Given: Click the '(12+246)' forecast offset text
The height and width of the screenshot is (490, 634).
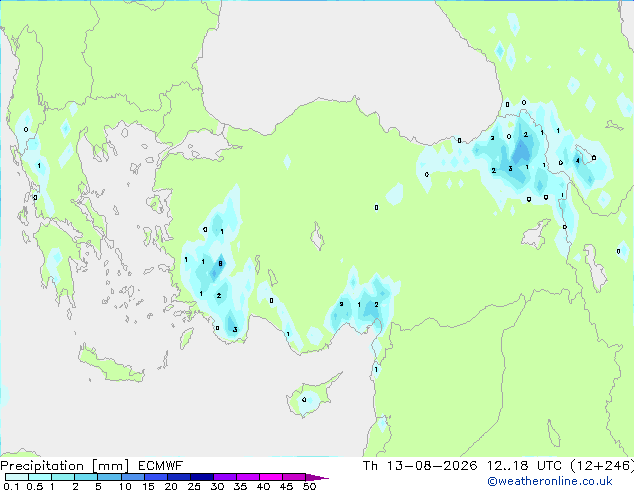Looking at the screenshot, I should 602,465.
